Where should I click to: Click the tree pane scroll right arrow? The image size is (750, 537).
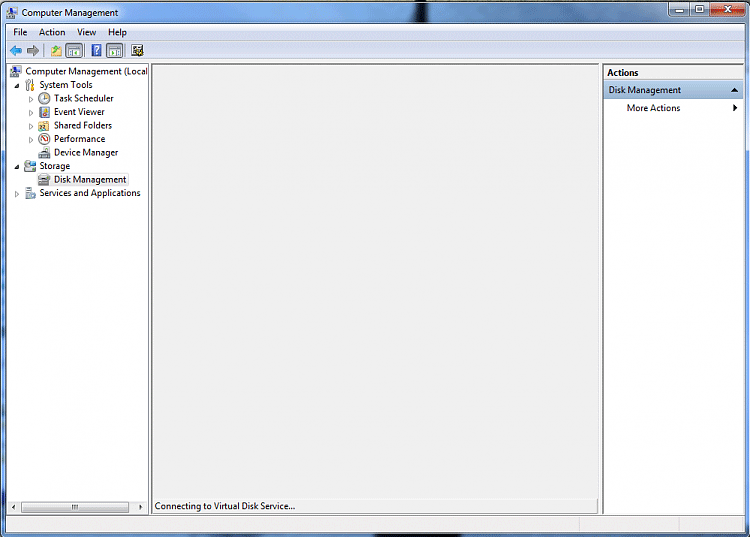[140, 507]
